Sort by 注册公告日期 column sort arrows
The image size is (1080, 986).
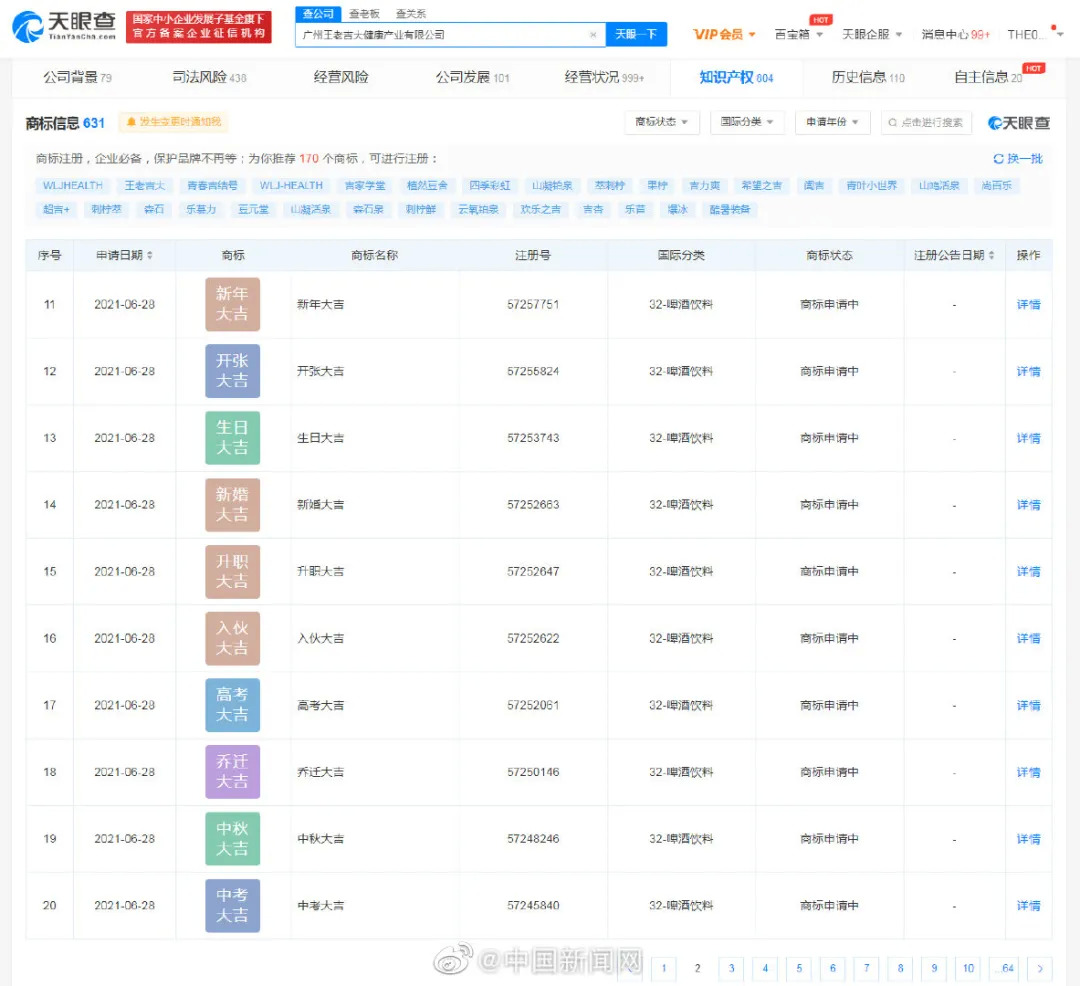coord(992,256)
